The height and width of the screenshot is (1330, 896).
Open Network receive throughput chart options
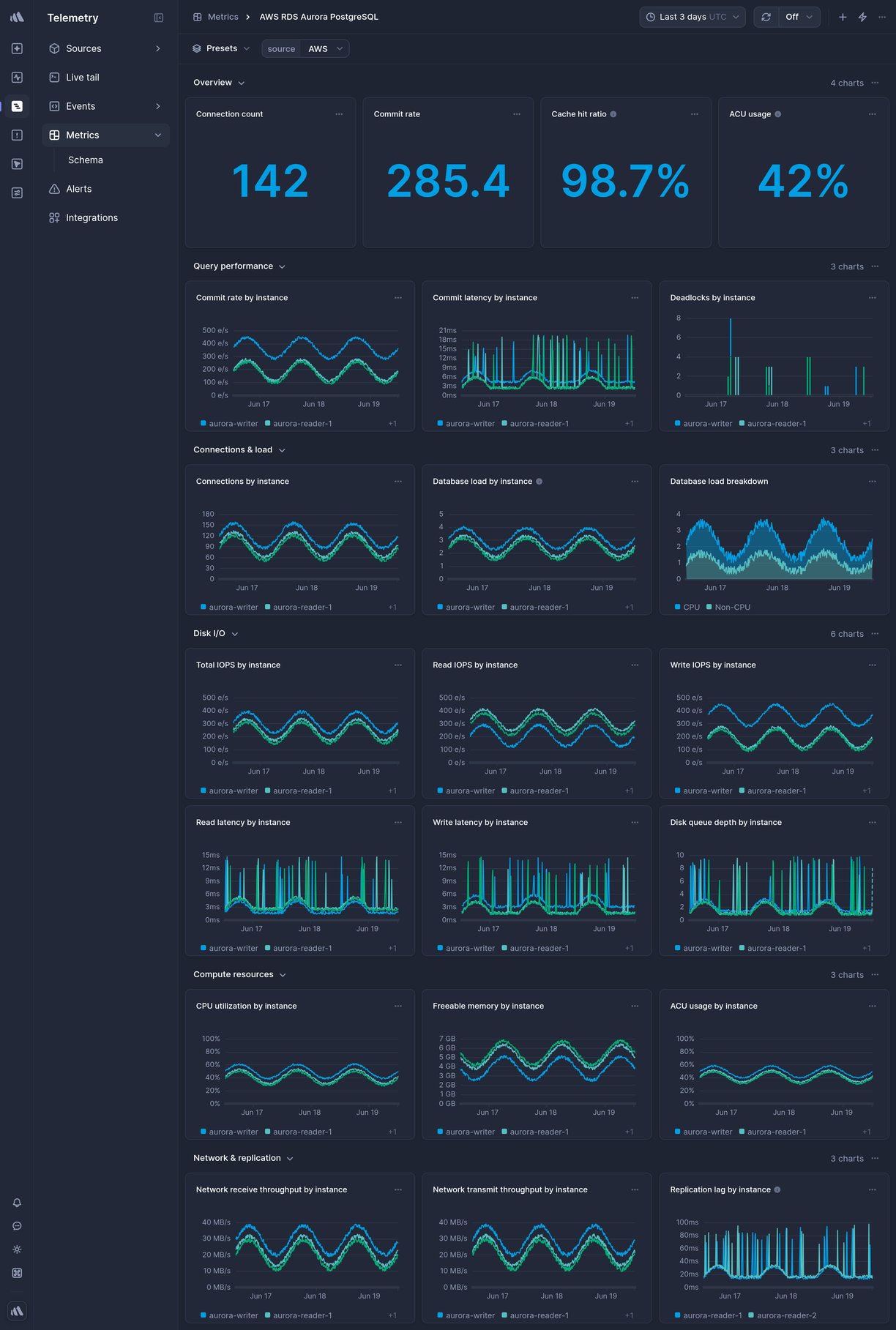pos(398,1189)
